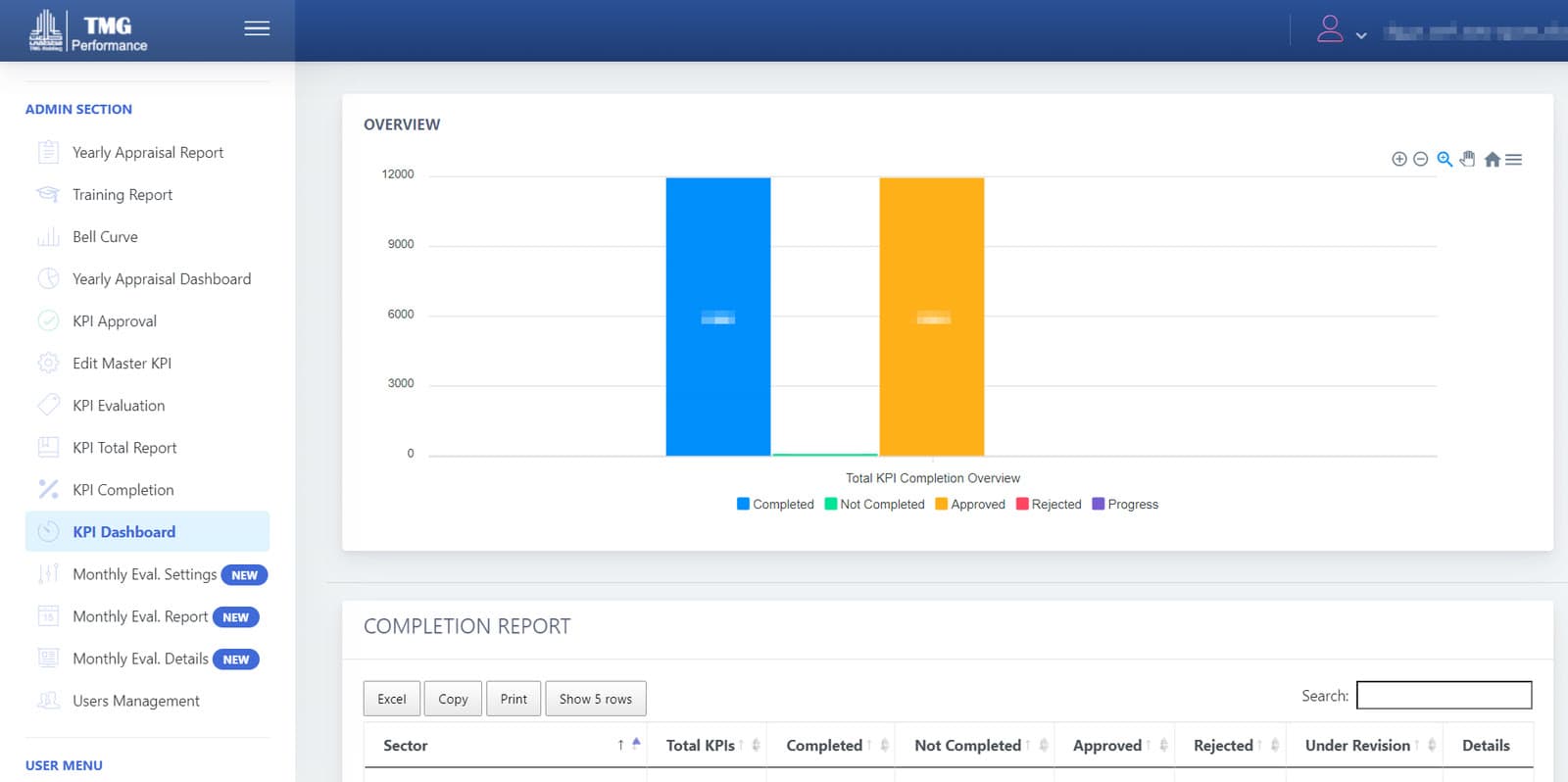Screen dimensions: 1568x782
Task: Open Yearly Appraisal Dashboard
Action: pos(162,279)
